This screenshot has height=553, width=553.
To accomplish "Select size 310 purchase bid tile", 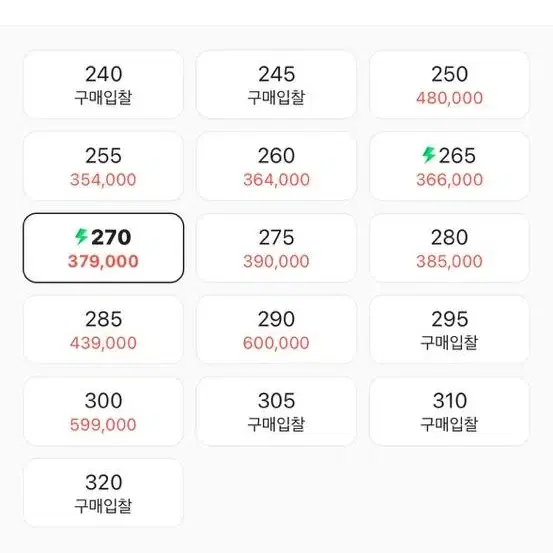I will click(449, 411).
